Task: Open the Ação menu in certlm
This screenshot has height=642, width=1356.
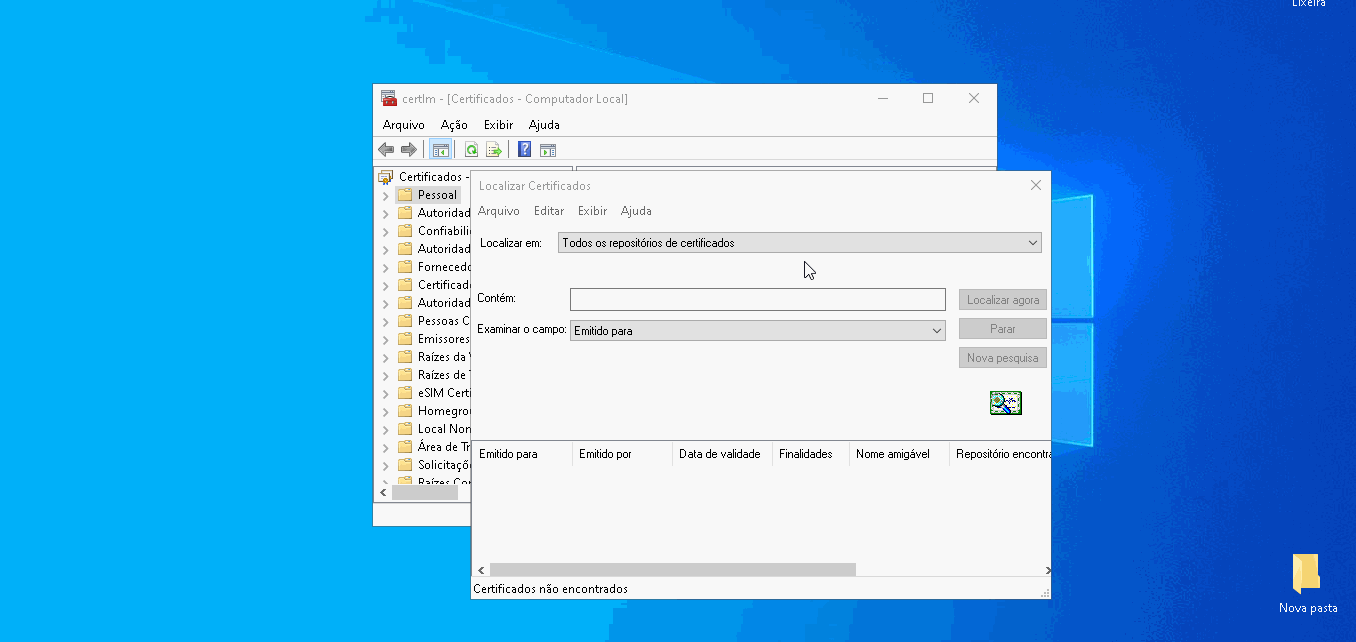Action: pyautogui.click(x=454, y=125)
